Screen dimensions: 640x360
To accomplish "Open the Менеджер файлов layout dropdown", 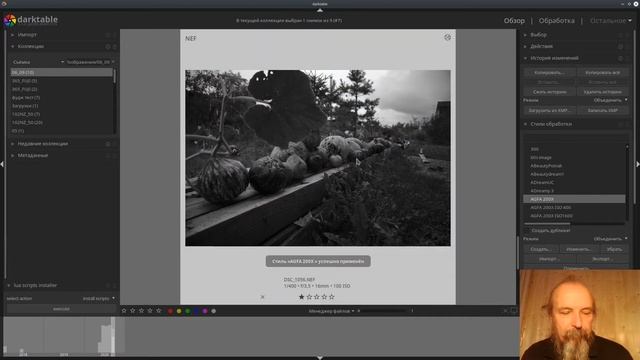I will coord(331,311).
